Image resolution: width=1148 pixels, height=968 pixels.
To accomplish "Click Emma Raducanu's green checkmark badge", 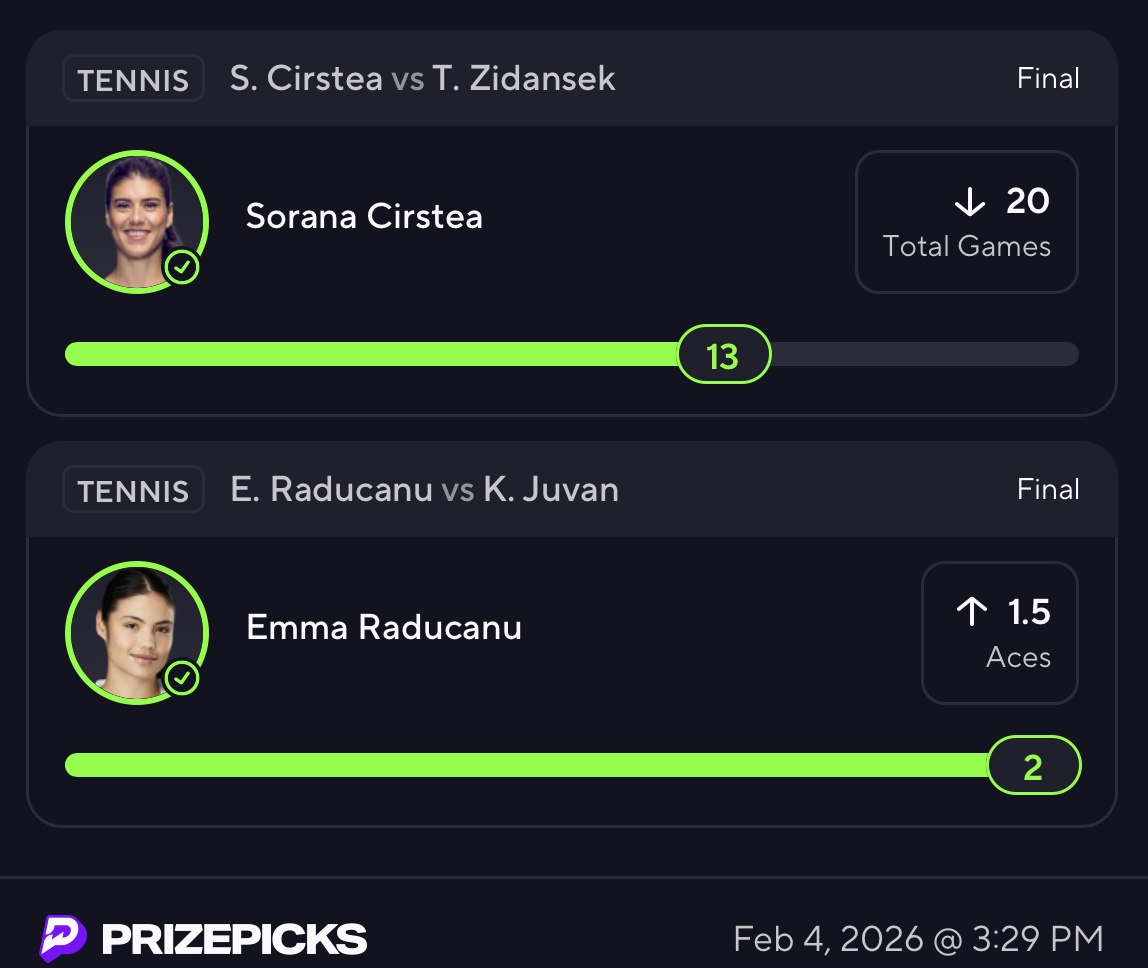I will 182,679.
